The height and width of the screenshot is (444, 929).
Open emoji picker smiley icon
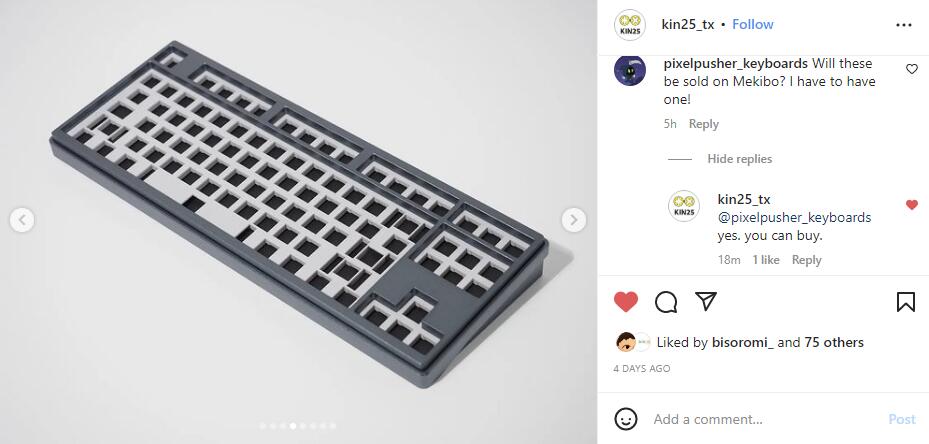point(626,419)
